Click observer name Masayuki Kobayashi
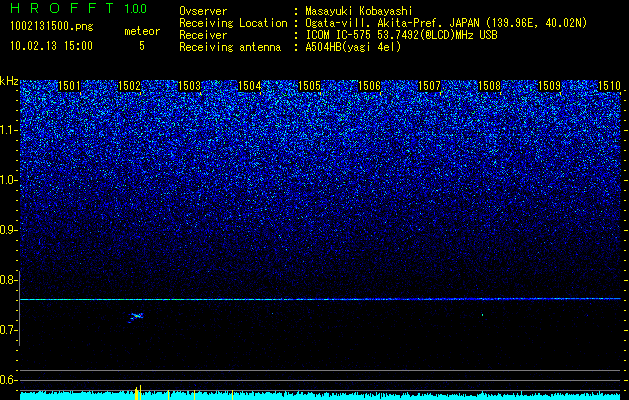Viewport: 629px width, 400px height. (359, 12)
